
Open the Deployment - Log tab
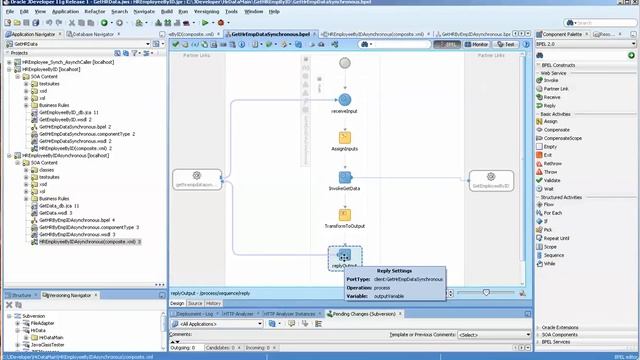pyautogui.click(x=194, y=313)
